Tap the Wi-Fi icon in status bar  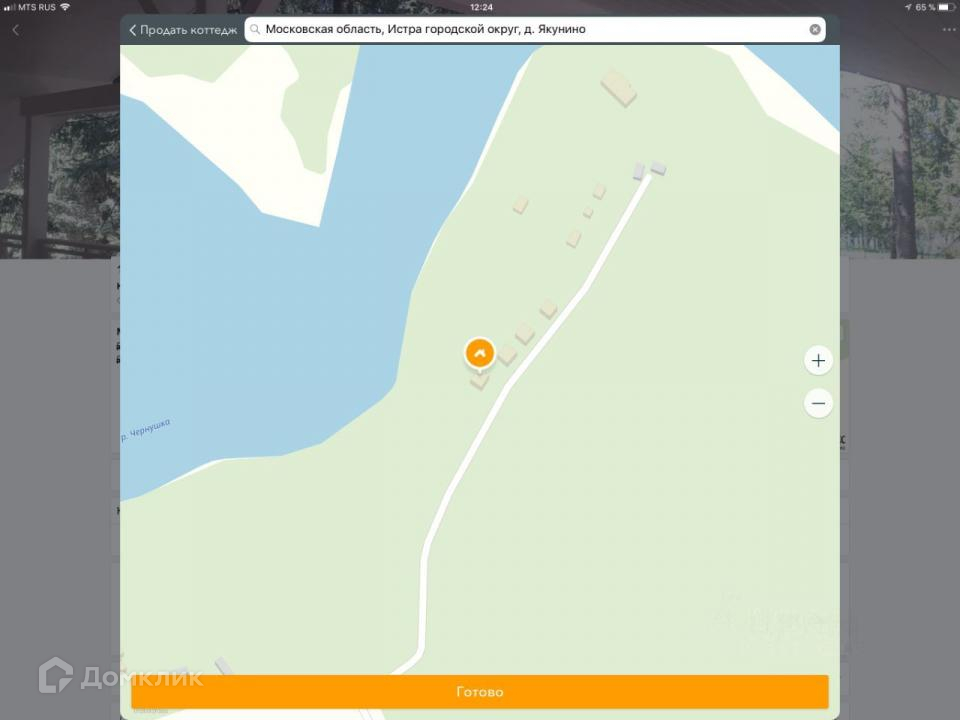coord(65,7)
